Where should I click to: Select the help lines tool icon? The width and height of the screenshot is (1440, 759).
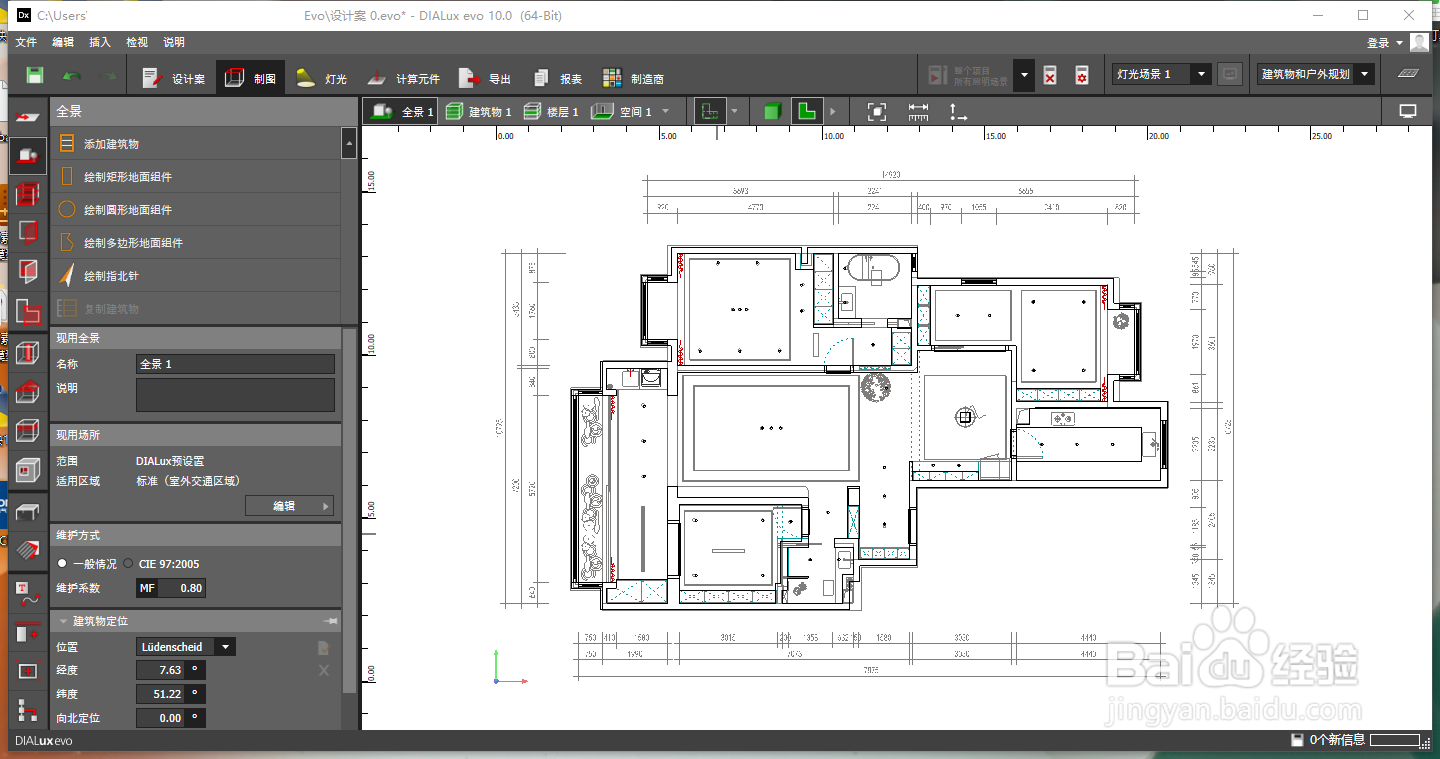(x=28, y=632)
